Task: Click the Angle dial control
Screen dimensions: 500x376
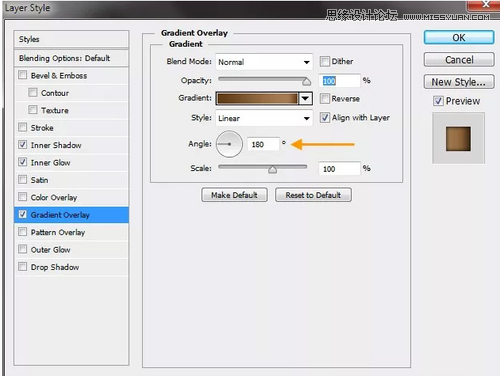Action: [x=229, y=144]
